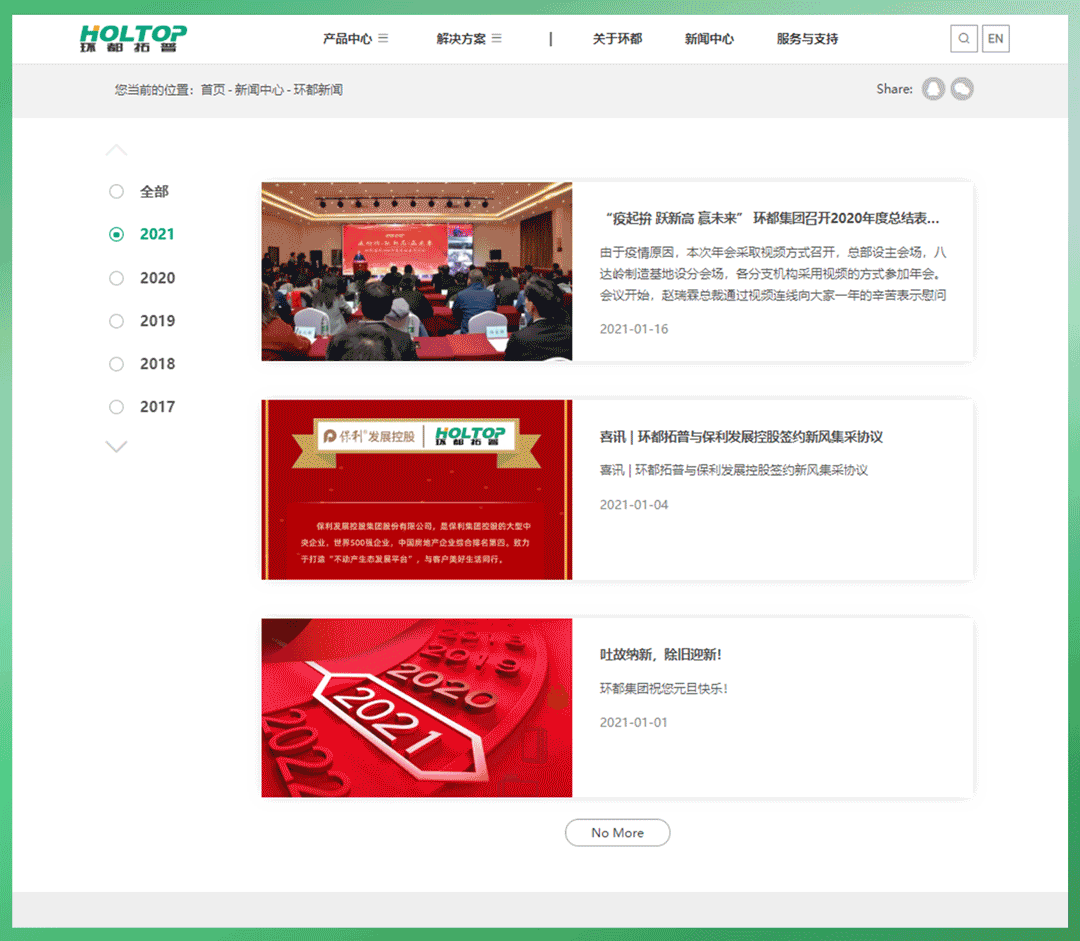Screen dimensions: 1080x941
Task: Open the 2021 new year thumbnail
Action: pyautogui.click(x=417, y=707)
